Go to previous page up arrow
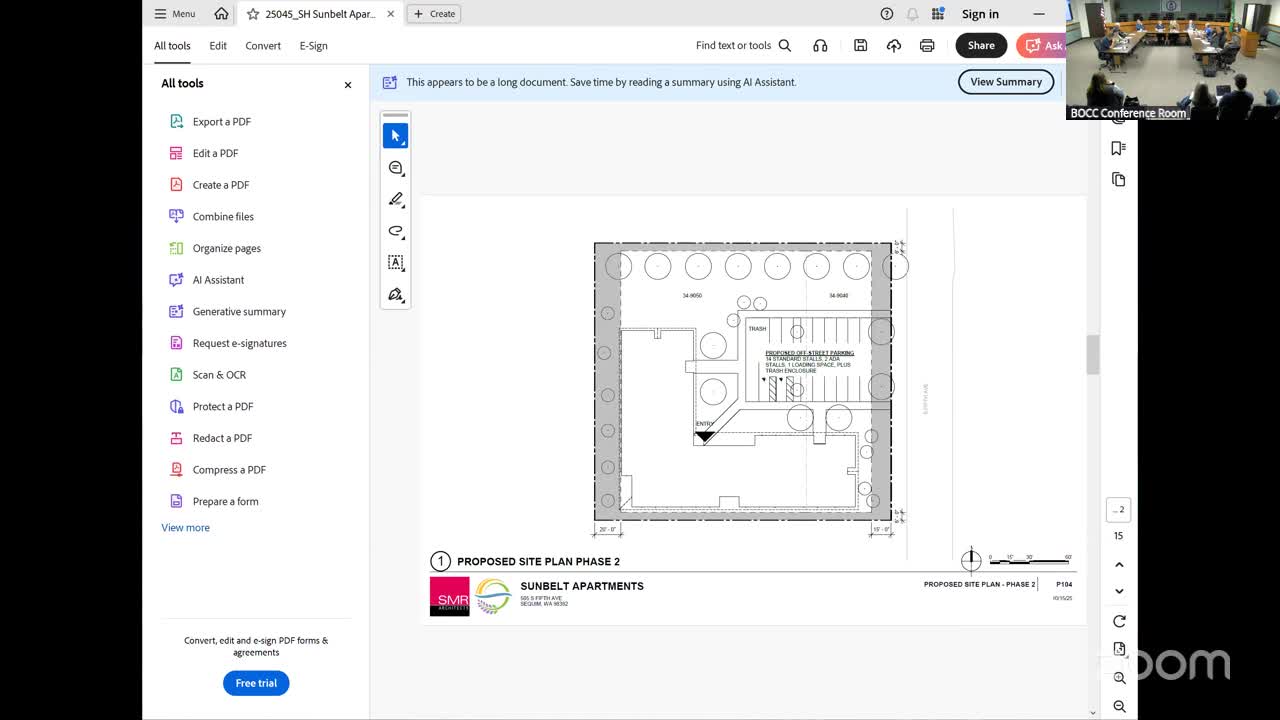The height and width of the screenshot is (720, 1280). click(1119, 565)
